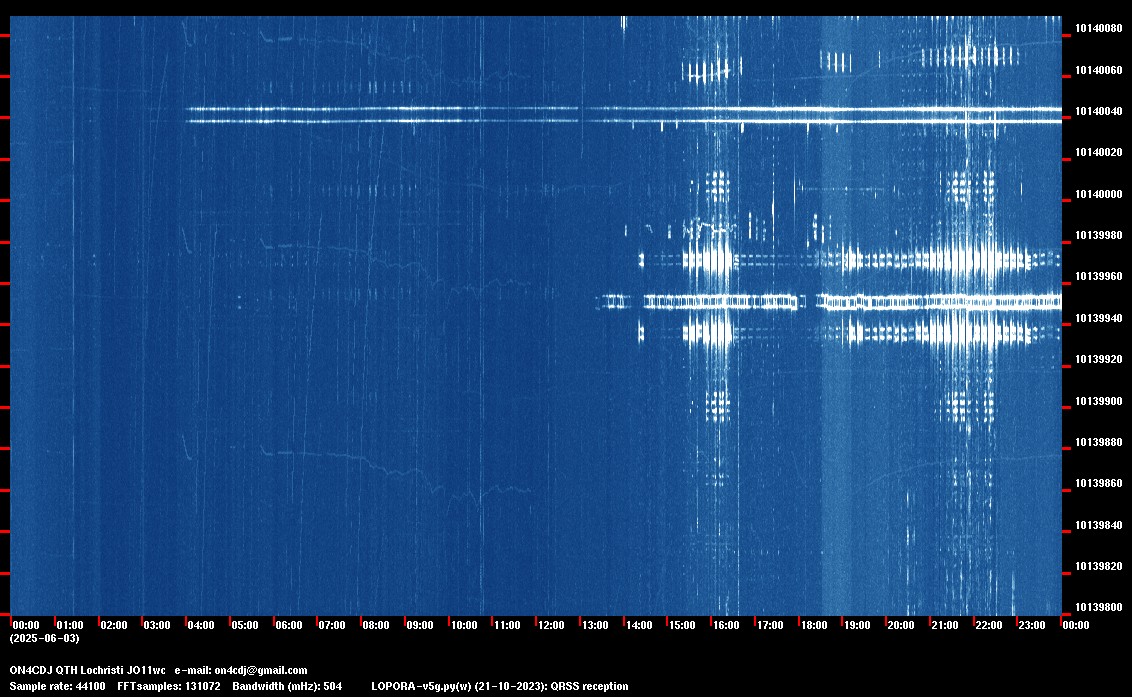Select the 15:00 time axis label
The image size is (1132, 697).
682,625
